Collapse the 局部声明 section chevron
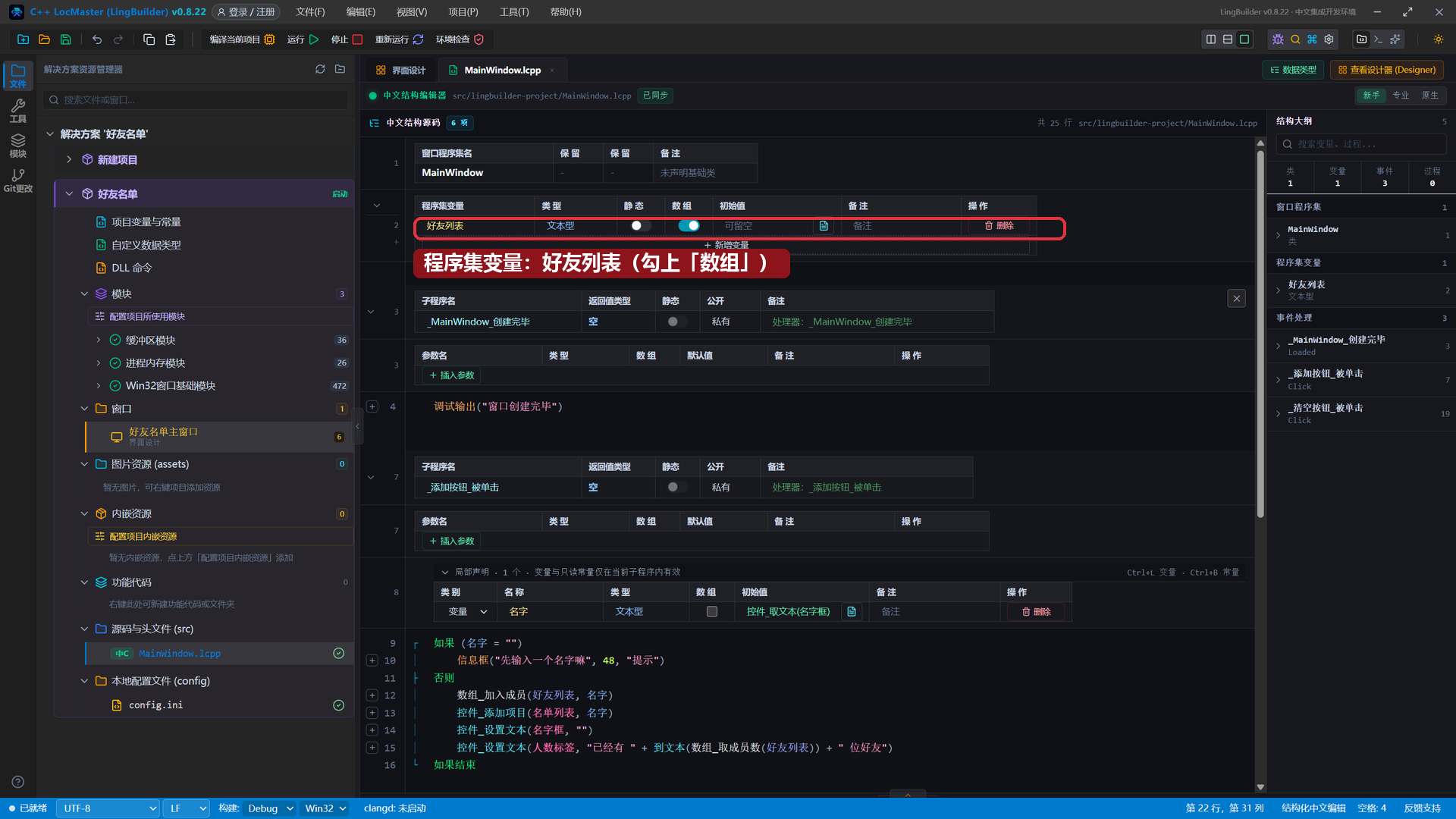 click(x=445, y=572)
